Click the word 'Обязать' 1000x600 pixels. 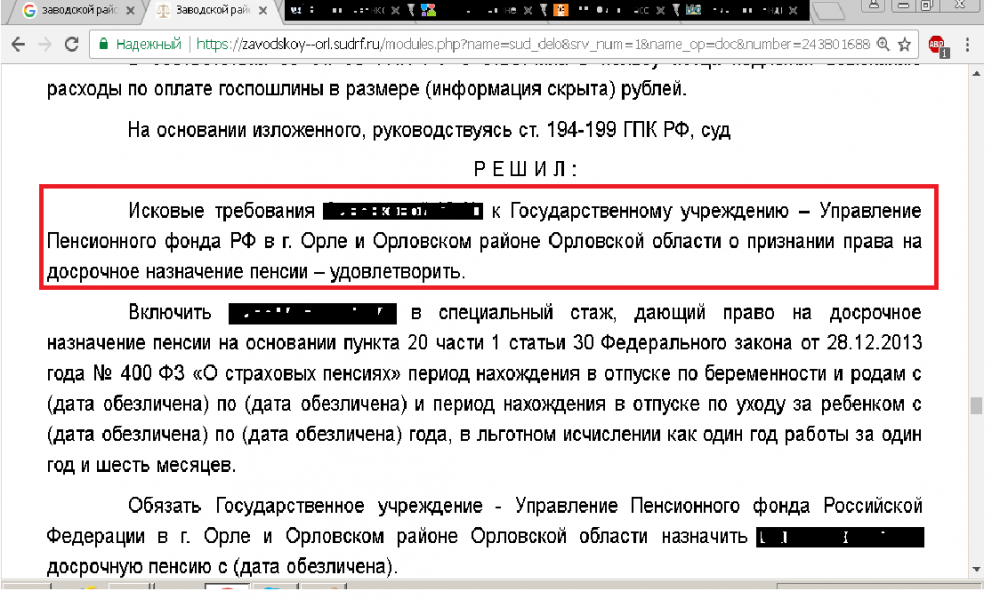(x=165, y=506)
